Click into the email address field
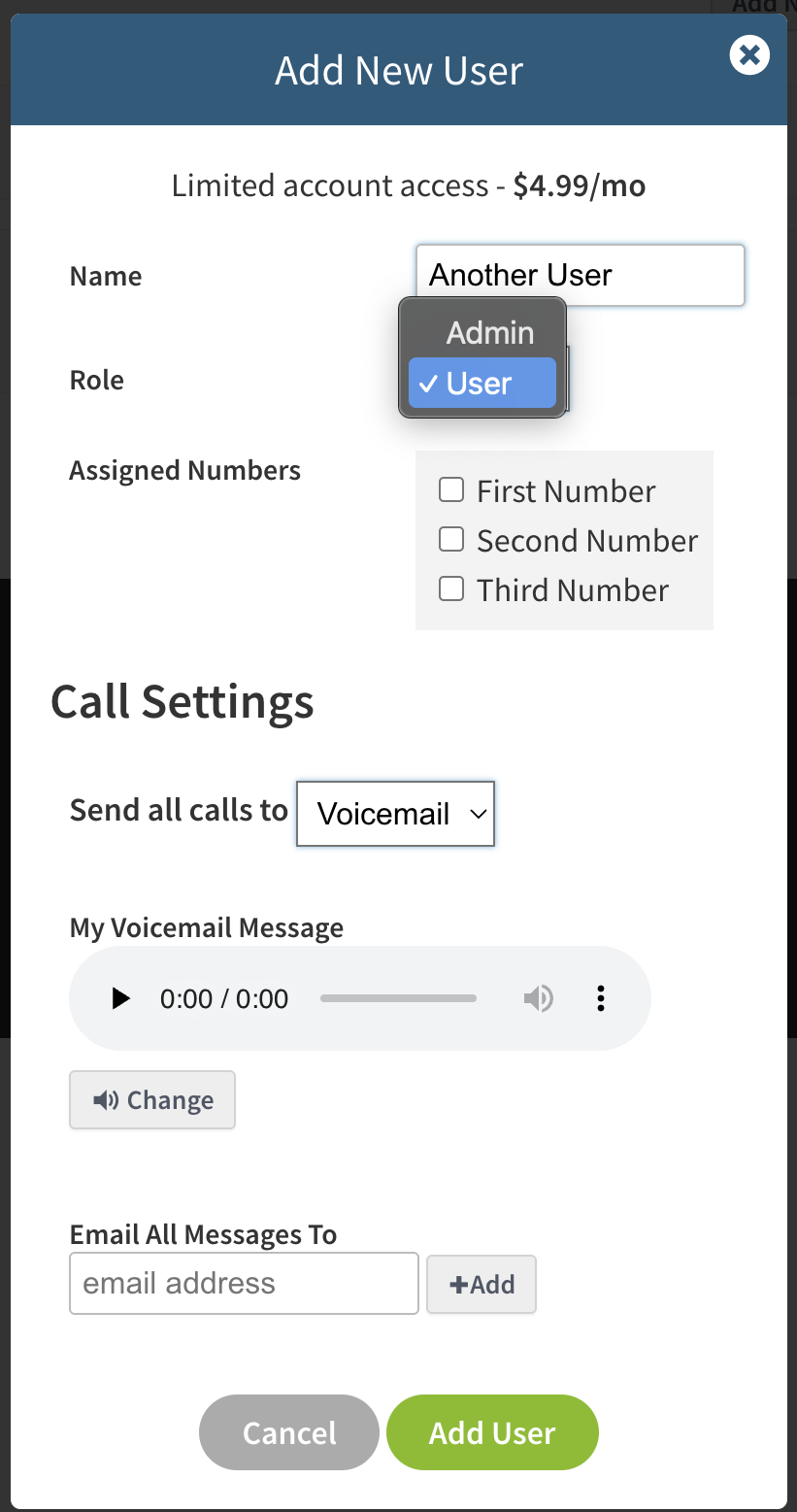This screenshot has width=797, height=1512. 244,1284
